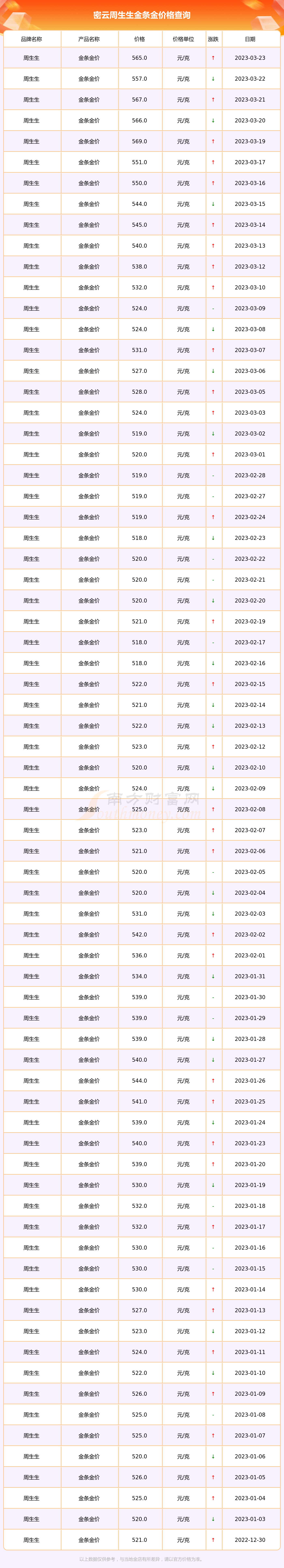Click the down arrow in the 2023-02-03 row
The height and width of the screenshot is (1568, 284).
click(213, 914)
